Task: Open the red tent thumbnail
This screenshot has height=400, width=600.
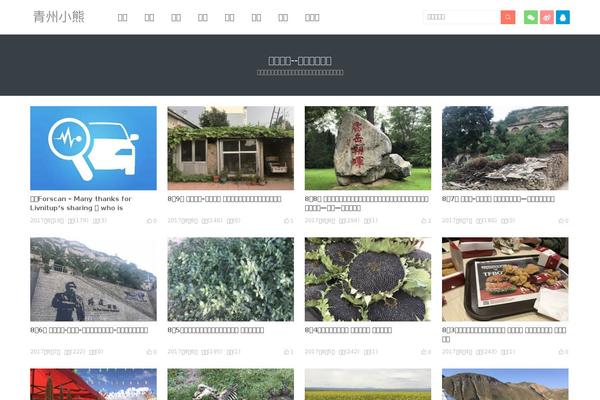Action: tap(93, 384)
